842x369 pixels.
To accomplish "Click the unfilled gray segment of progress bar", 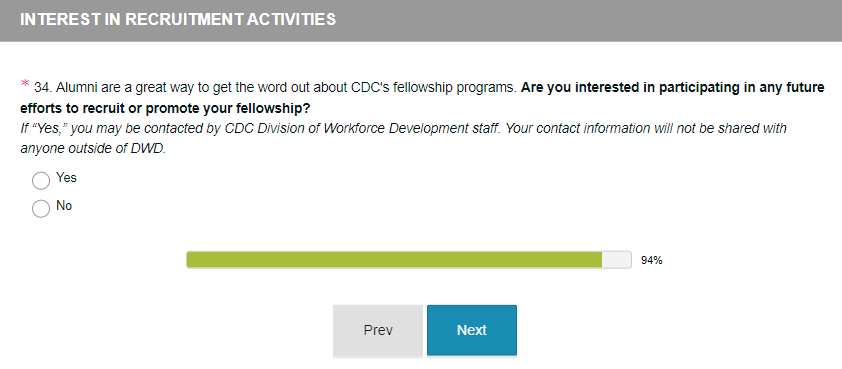I will 616,259.
